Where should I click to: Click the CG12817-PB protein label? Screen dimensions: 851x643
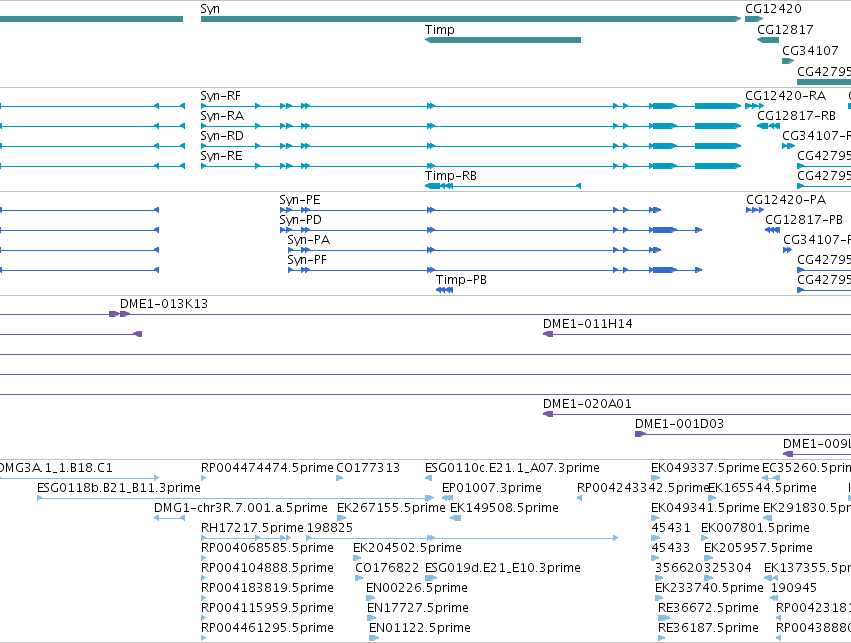click(x=804, y=220)
